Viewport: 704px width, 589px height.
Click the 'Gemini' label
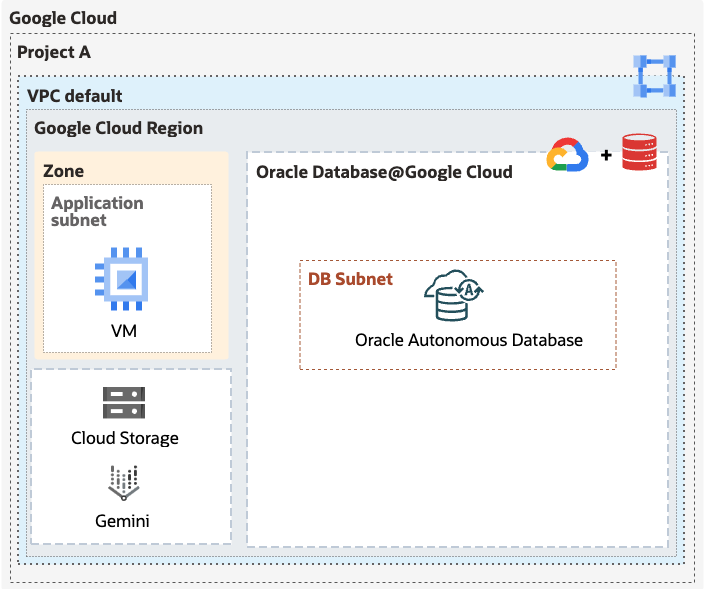122,521
